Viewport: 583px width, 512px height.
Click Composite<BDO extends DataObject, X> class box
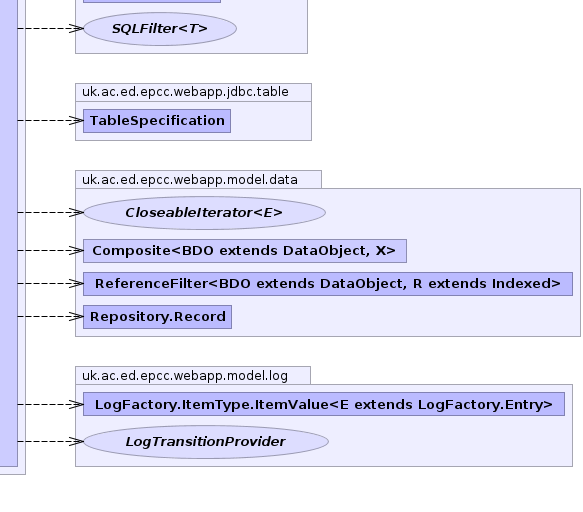click(245, 251)
